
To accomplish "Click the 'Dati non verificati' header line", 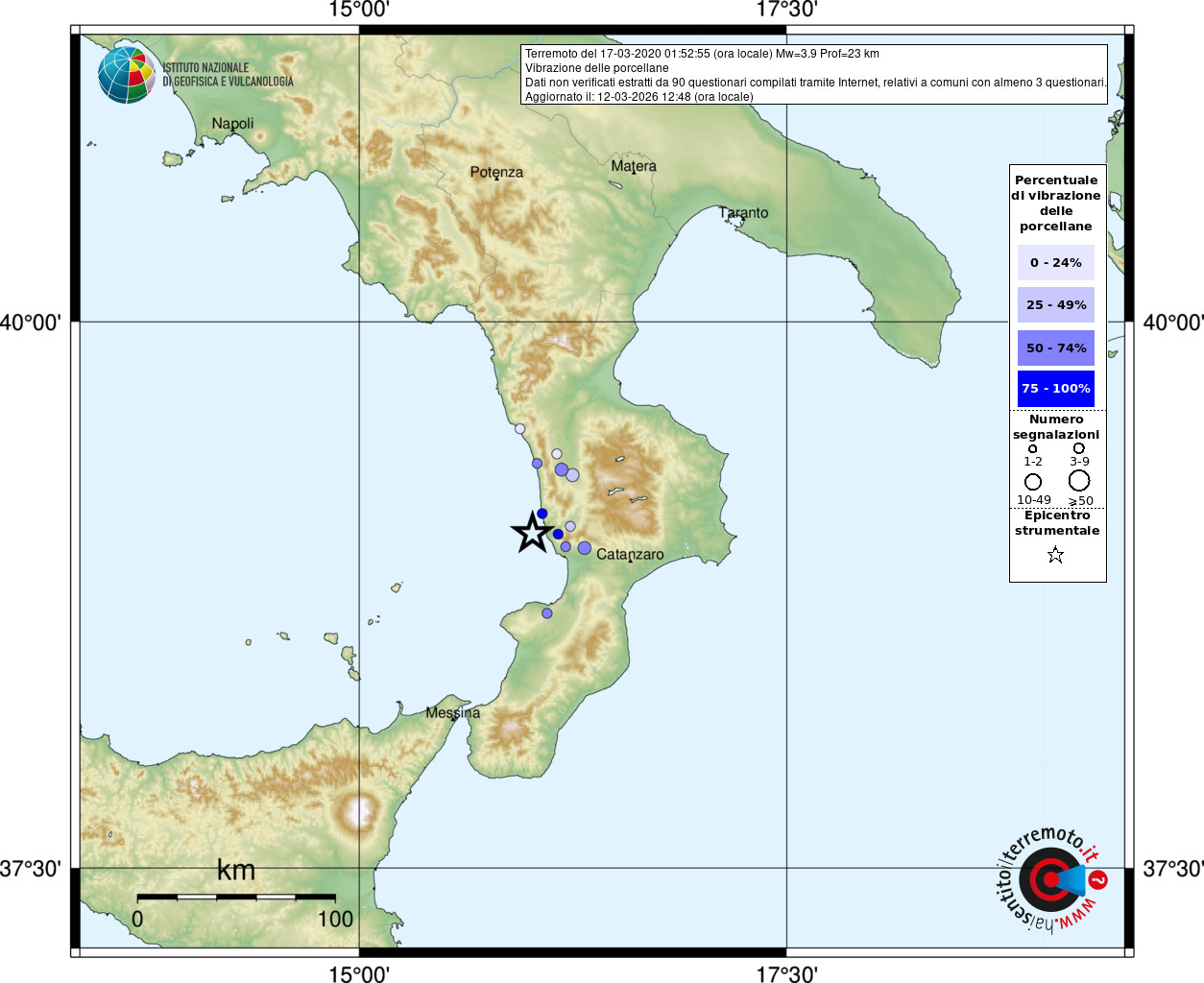I will 815,83.
